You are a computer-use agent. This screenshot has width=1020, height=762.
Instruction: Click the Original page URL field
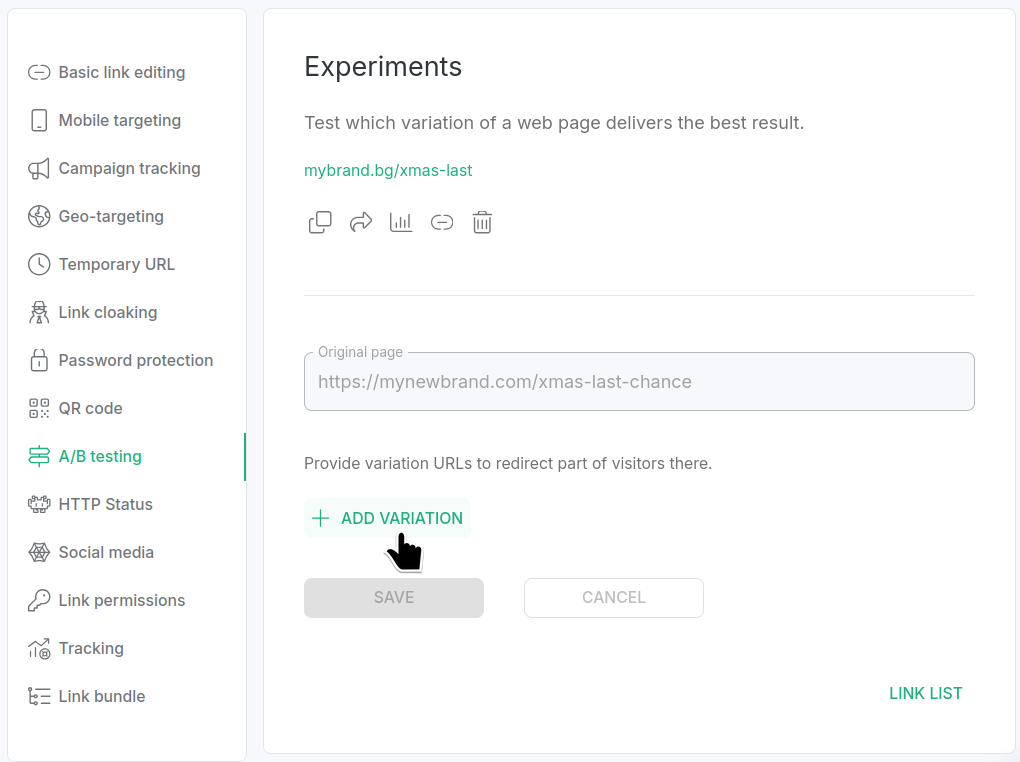[639, 382]
